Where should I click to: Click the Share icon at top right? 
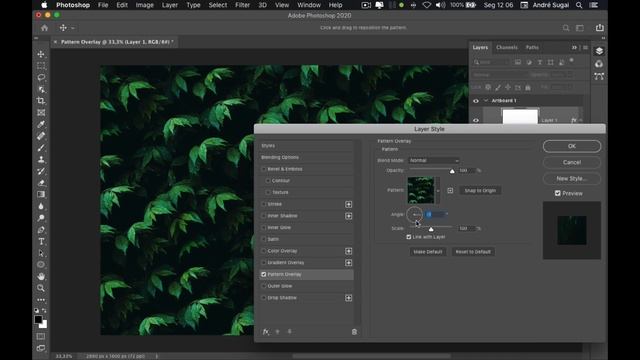click(x=599, y=27)
